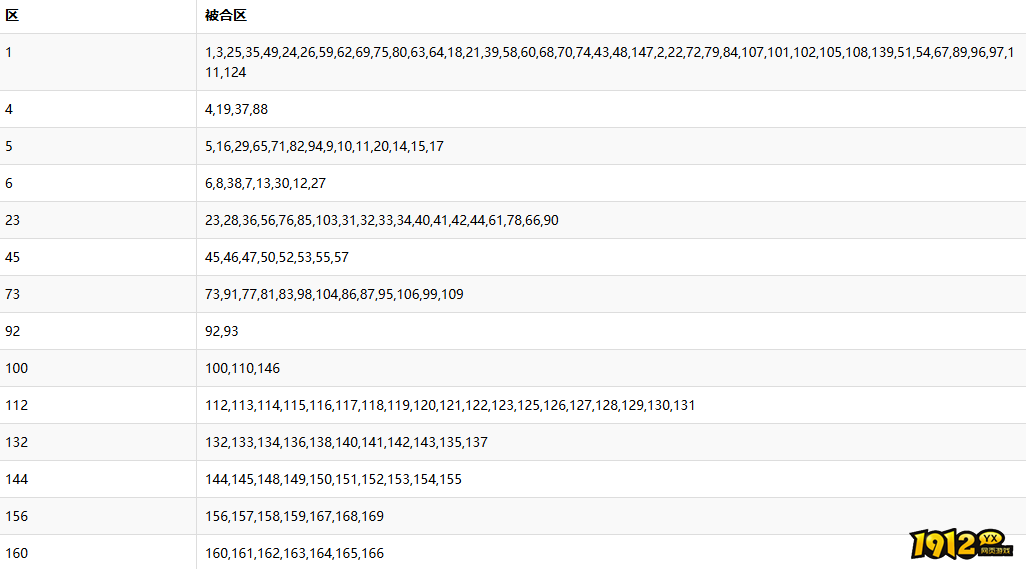Select the merged list 92,93
1026x569 pixels.
coord(222,332)
